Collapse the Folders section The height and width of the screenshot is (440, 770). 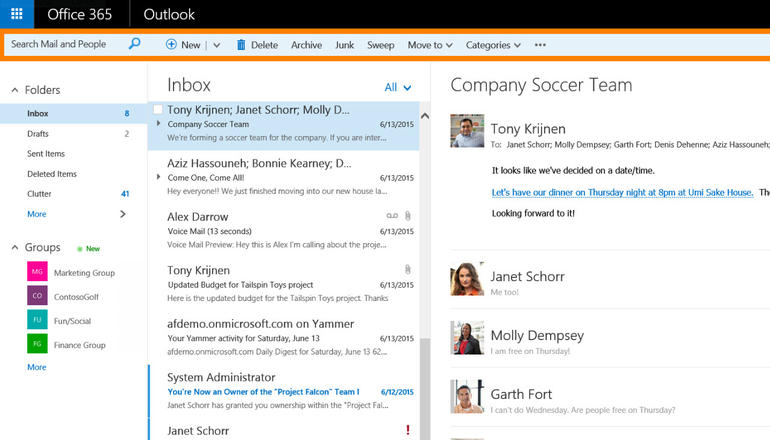point(14,90)
